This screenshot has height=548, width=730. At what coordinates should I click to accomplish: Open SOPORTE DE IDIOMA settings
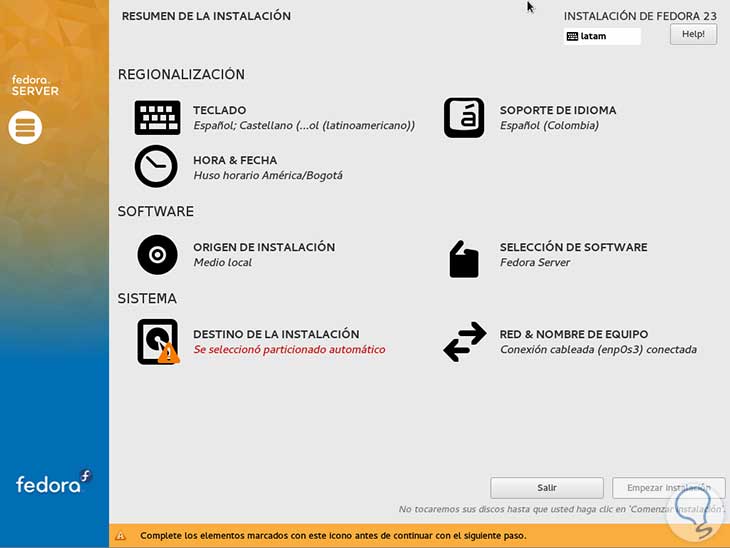click(x=558, y=110)
